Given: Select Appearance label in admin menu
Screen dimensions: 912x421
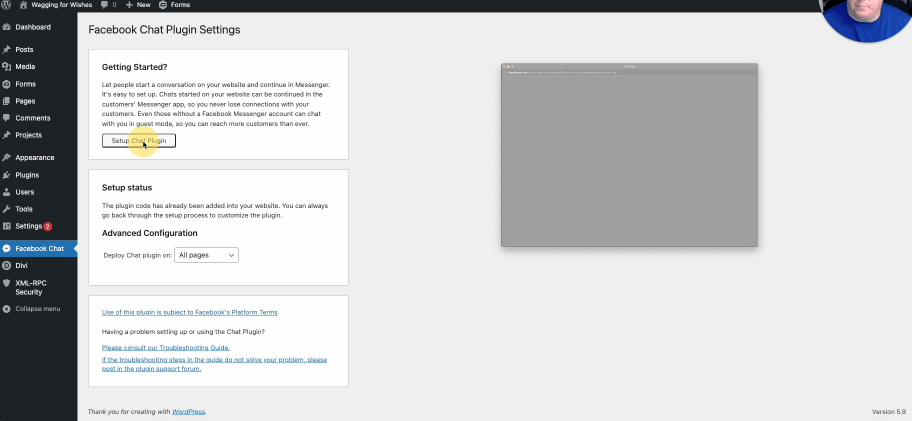Looking at the screenshot, I should [x=35, y=158].
